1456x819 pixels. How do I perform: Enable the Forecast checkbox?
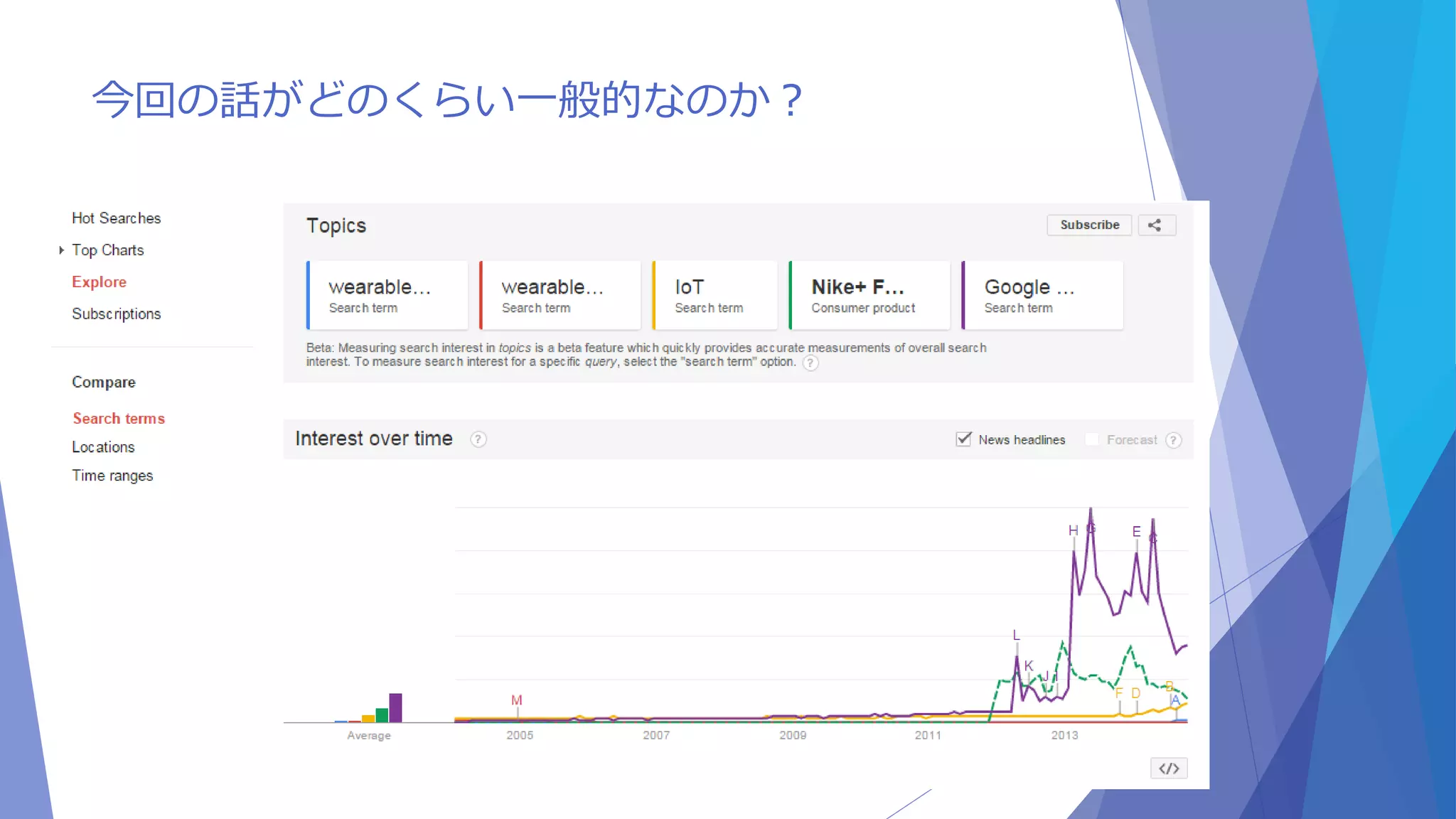coord(1092,439)
